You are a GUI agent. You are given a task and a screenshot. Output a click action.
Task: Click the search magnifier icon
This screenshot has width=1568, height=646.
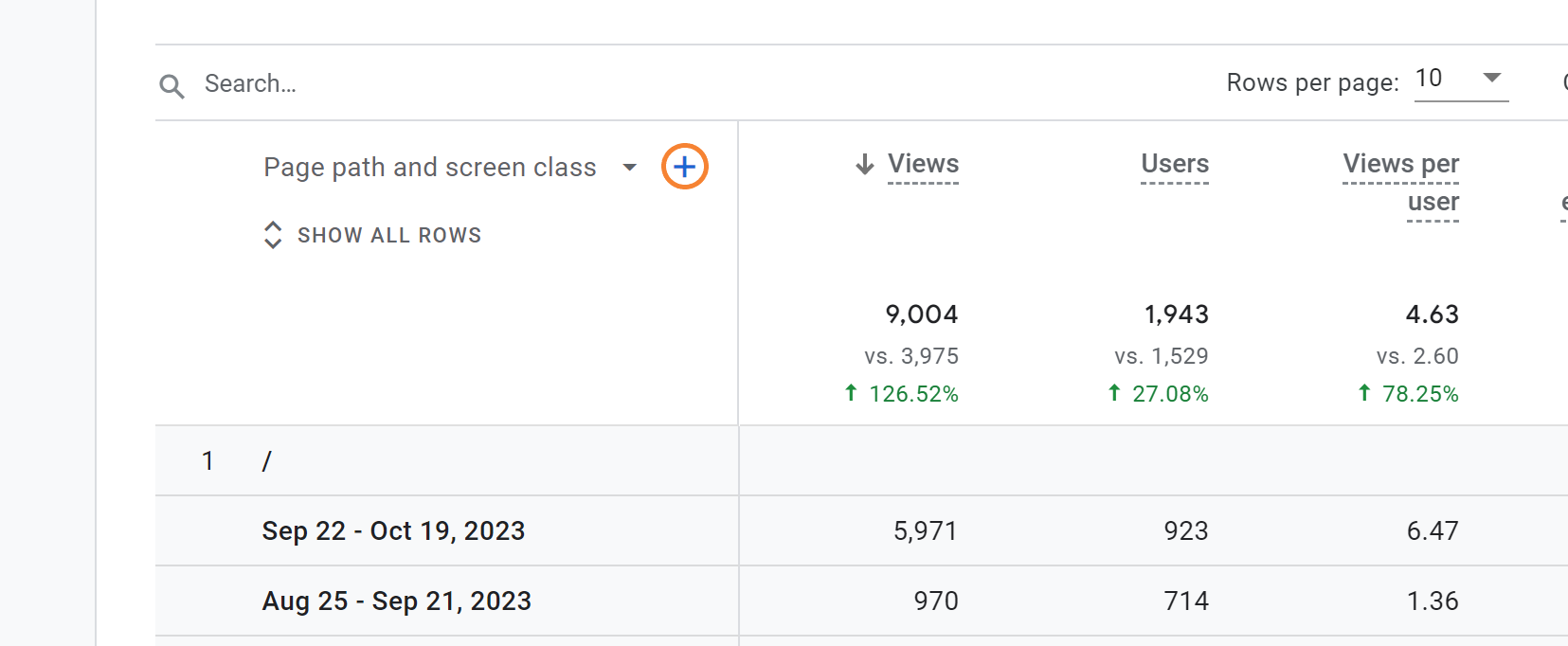coord(171,86)
